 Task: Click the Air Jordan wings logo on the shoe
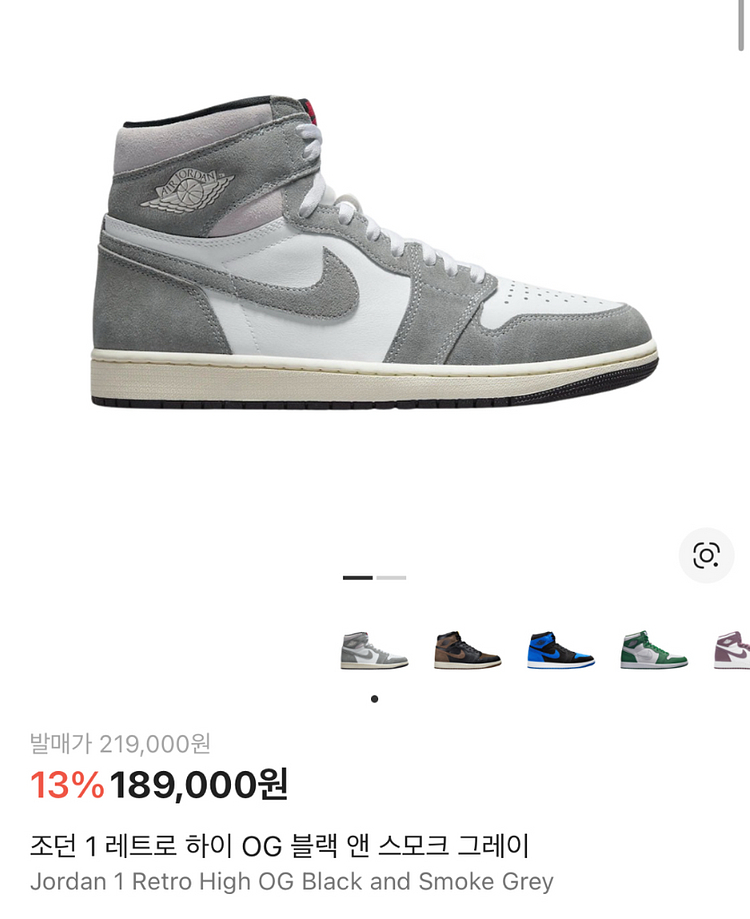point(187,189)
